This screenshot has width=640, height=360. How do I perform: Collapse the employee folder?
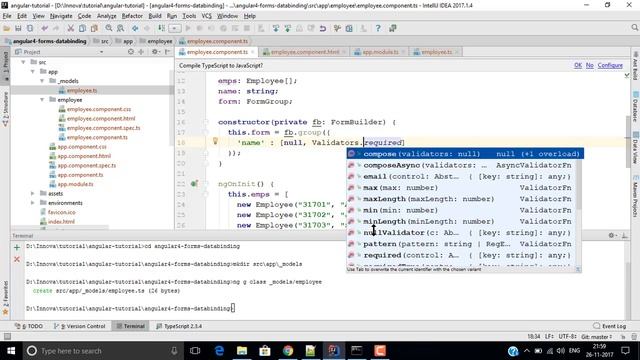[42, 100]
